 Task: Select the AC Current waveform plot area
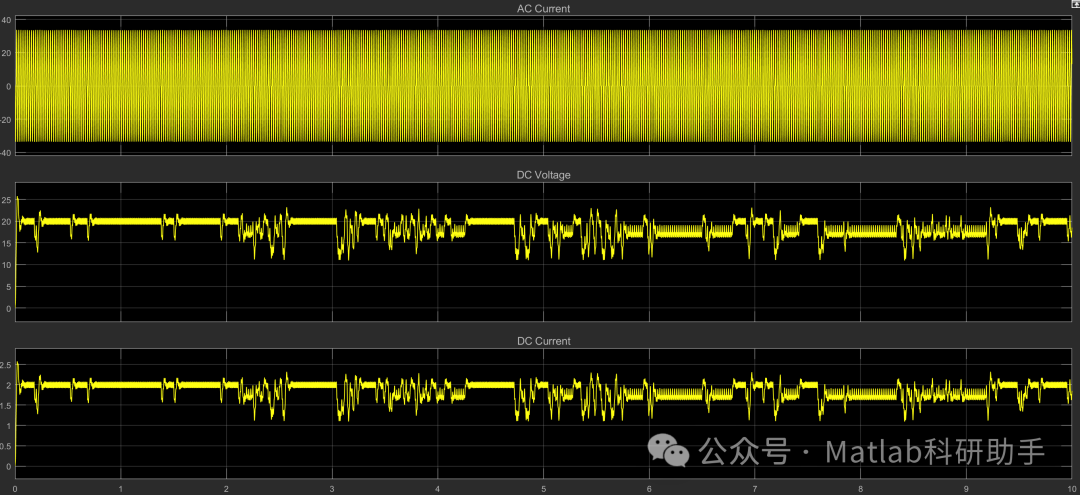point(544,86)
